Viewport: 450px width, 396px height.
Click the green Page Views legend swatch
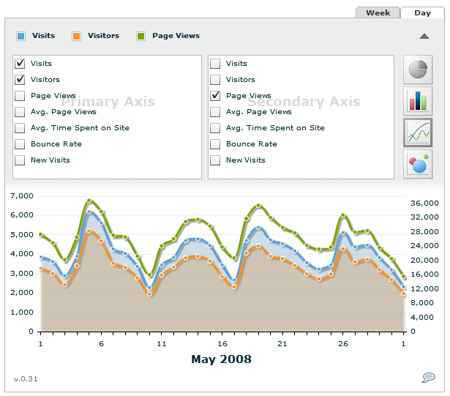pyautogui.click(x=141, y=36)
